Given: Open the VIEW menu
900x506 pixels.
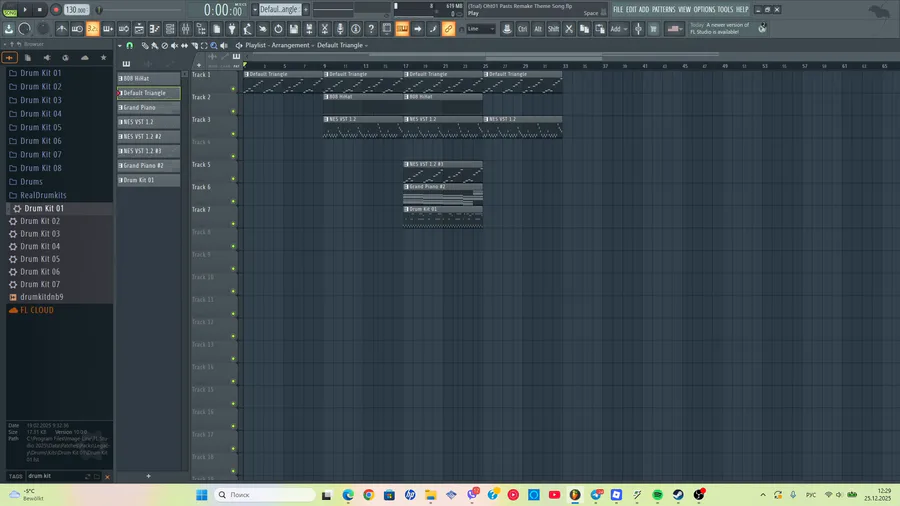Looking at the screenshot, I should point(684,10).
